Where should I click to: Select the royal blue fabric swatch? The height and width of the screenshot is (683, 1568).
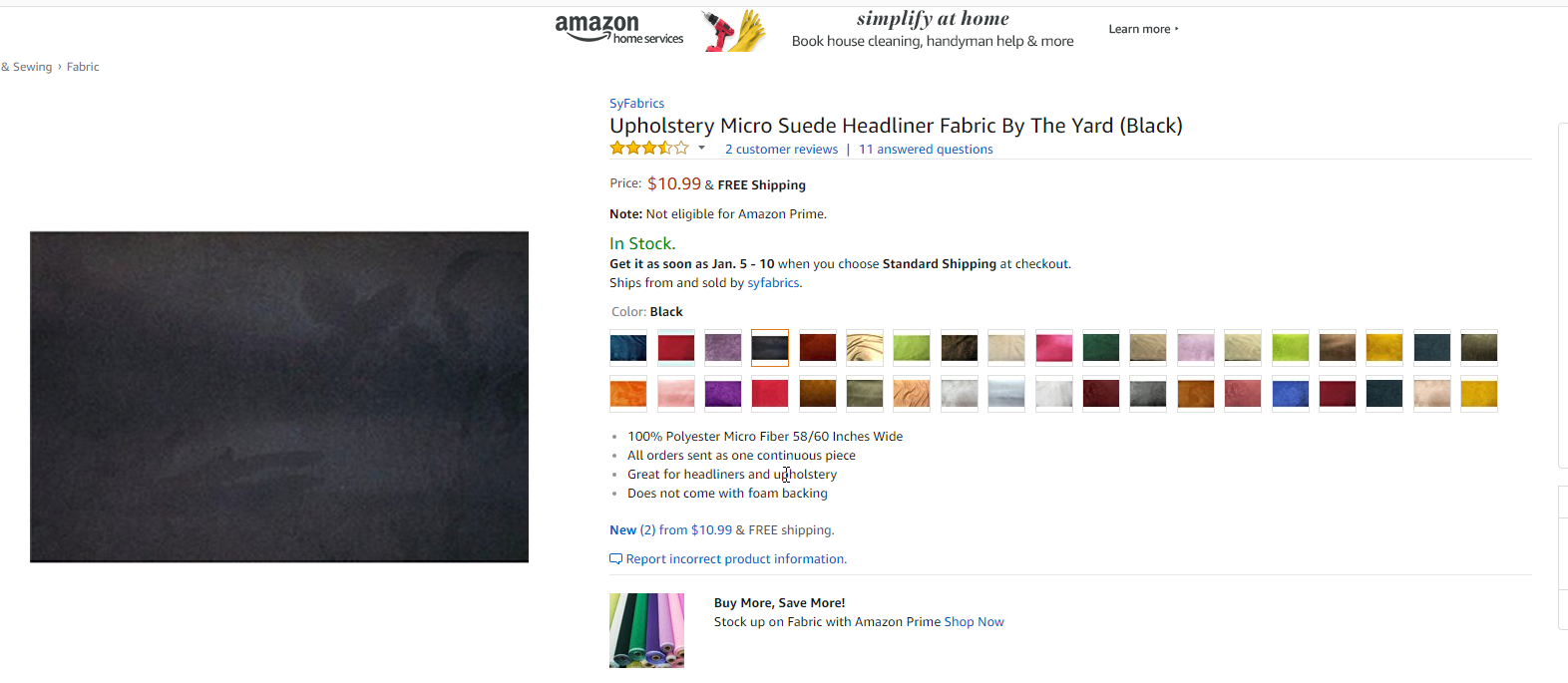[x=1290, y=394]
